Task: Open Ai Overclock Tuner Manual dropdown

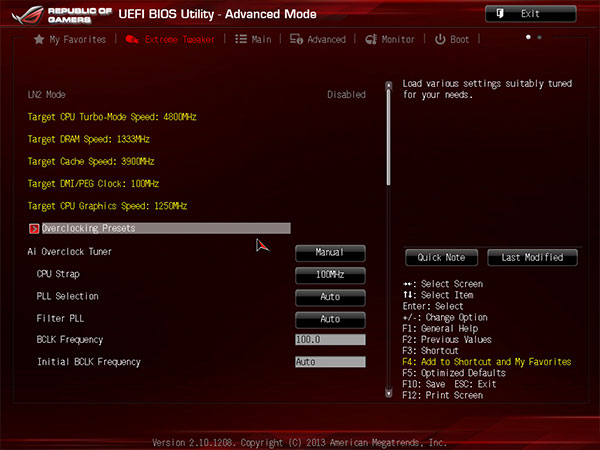Action: click(330, 253)
